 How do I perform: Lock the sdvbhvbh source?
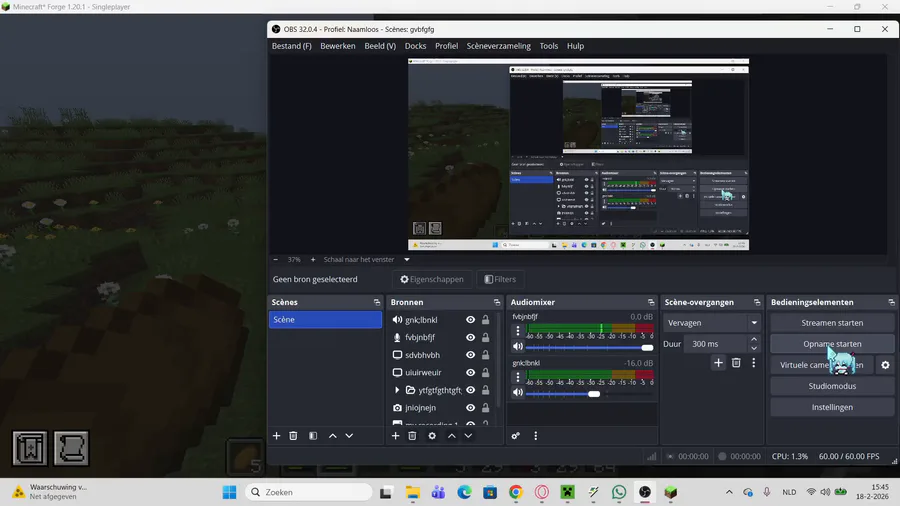click(x=486, y=355)
